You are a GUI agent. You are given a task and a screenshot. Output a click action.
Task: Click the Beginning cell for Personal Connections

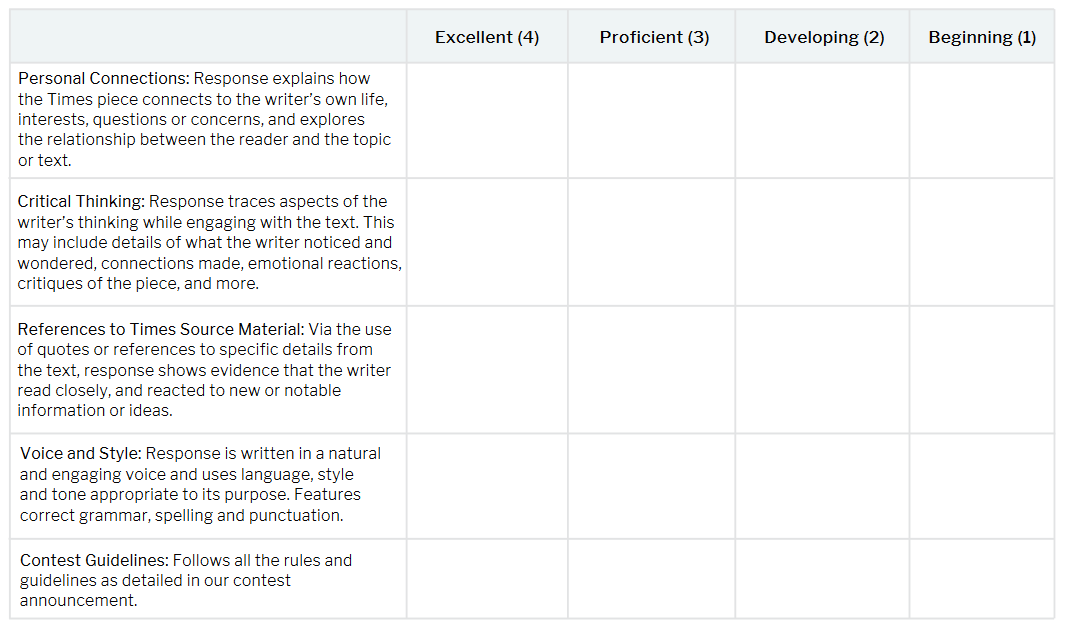tap(982, 121)
